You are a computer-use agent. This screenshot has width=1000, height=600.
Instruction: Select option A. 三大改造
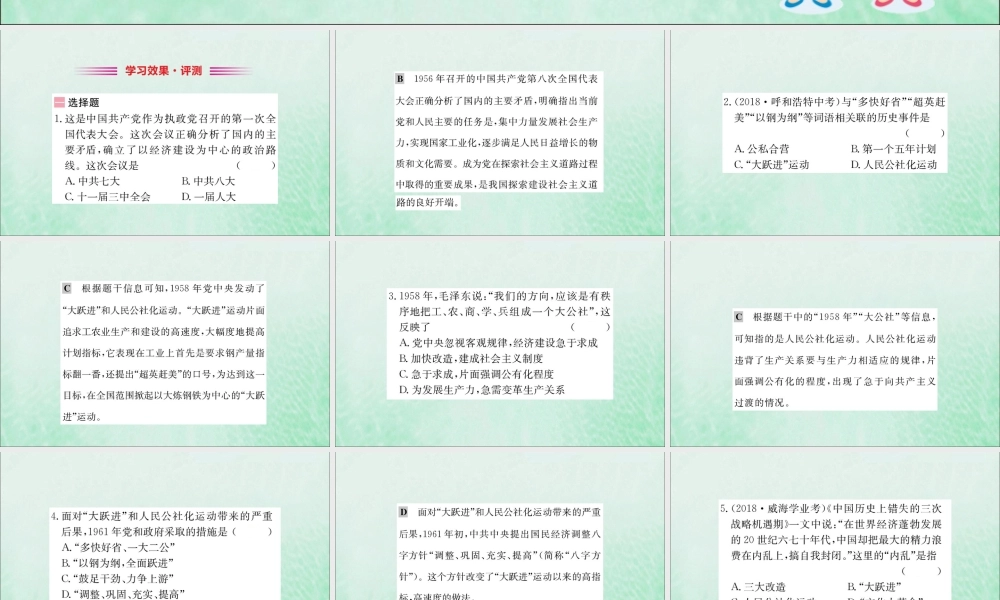point(758,587)
